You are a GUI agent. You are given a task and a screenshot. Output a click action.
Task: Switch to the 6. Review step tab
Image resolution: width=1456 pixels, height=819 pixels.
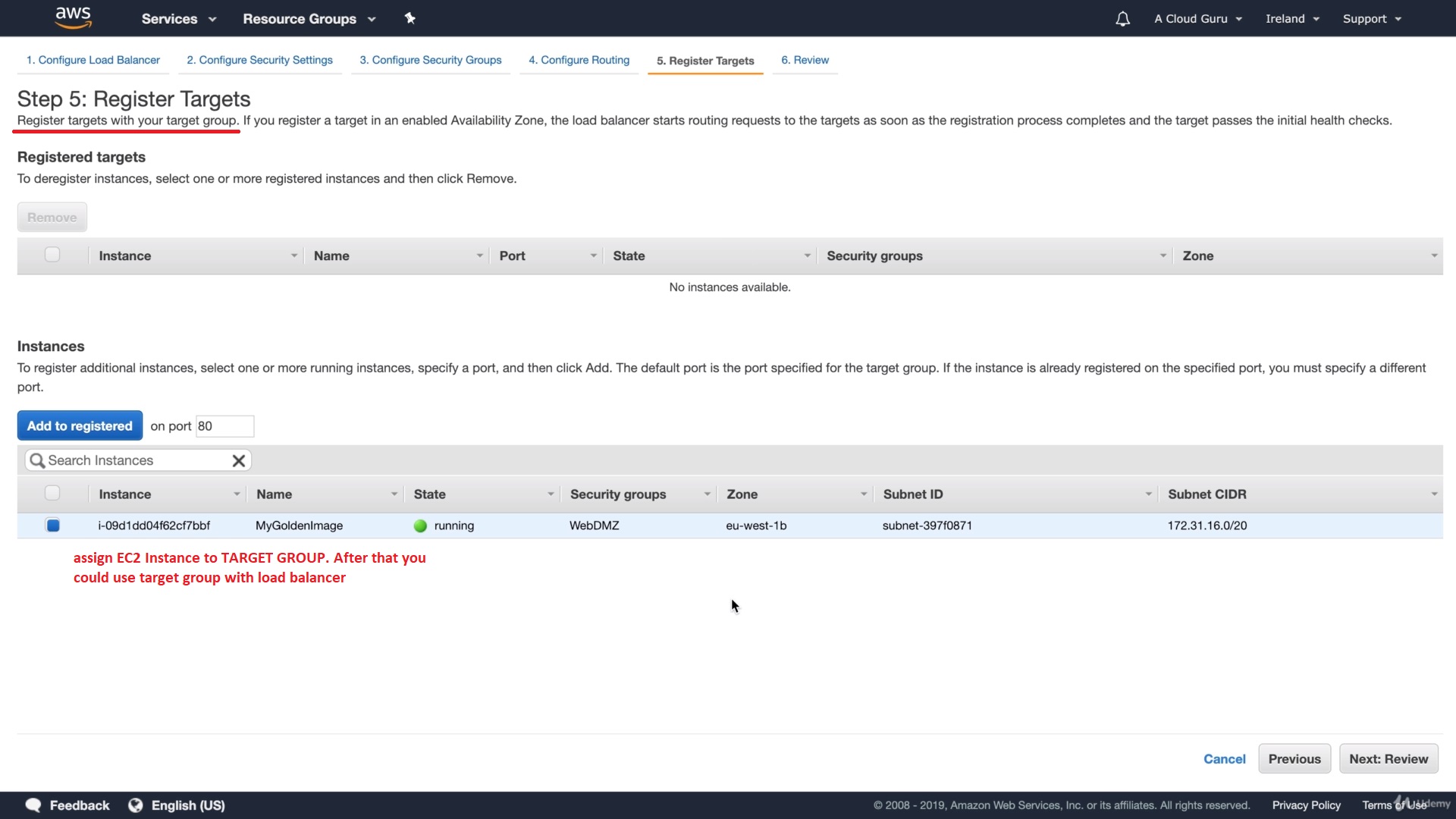[805, 60]
